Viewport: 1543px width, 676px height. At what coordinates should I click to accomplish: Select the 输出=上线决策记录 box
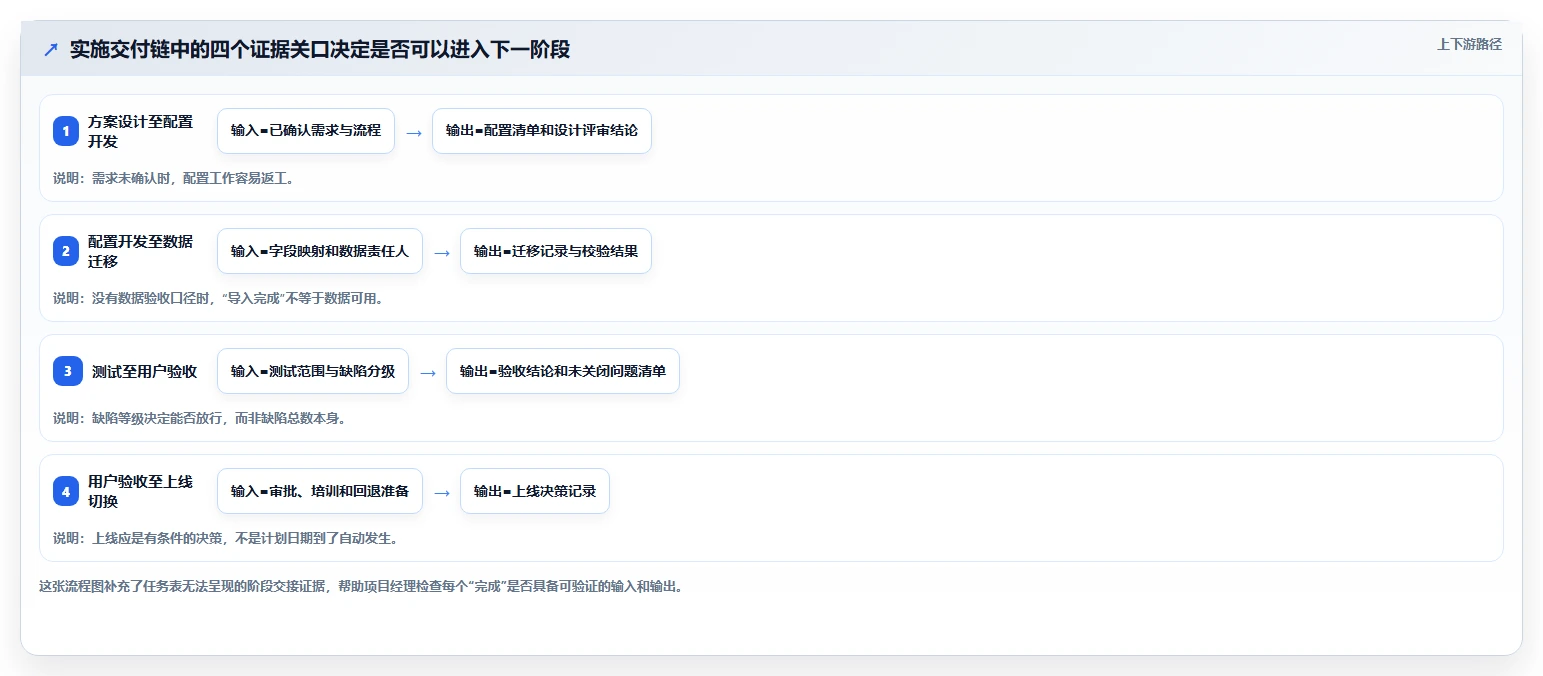pyautogui.click(x=535, y=491)
